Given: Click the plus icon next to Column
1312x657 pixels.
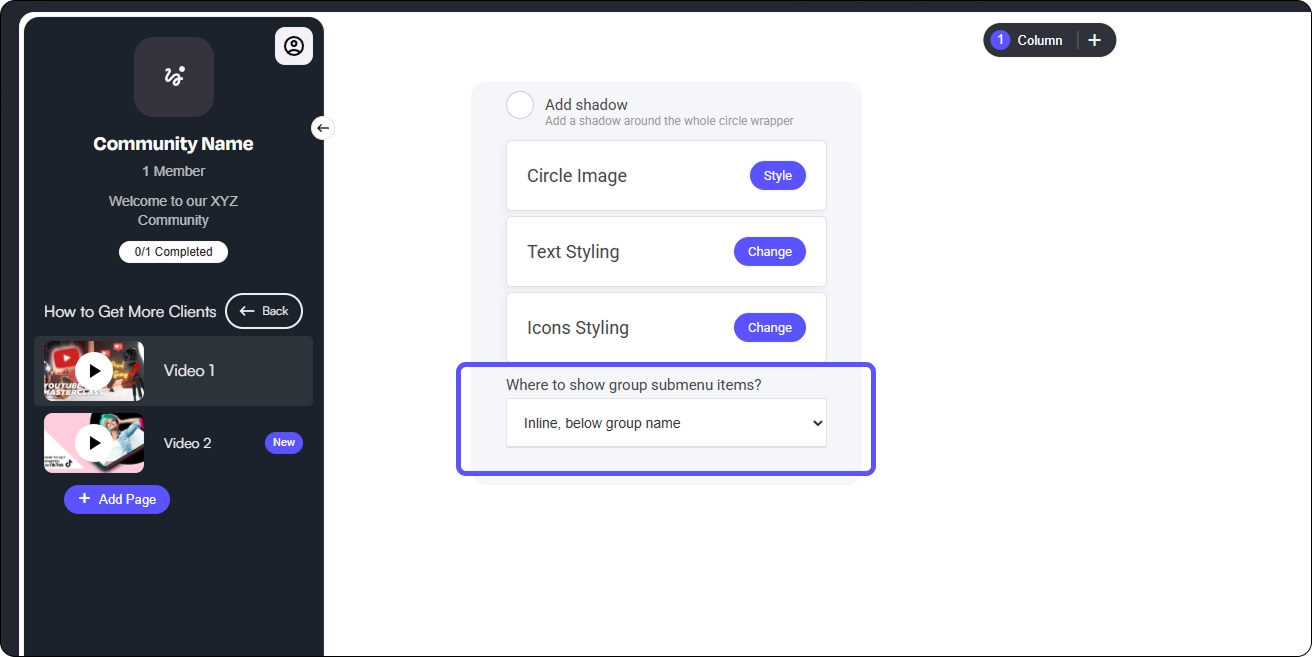Looking at the screenshot, I should (x=1094, y=40).
